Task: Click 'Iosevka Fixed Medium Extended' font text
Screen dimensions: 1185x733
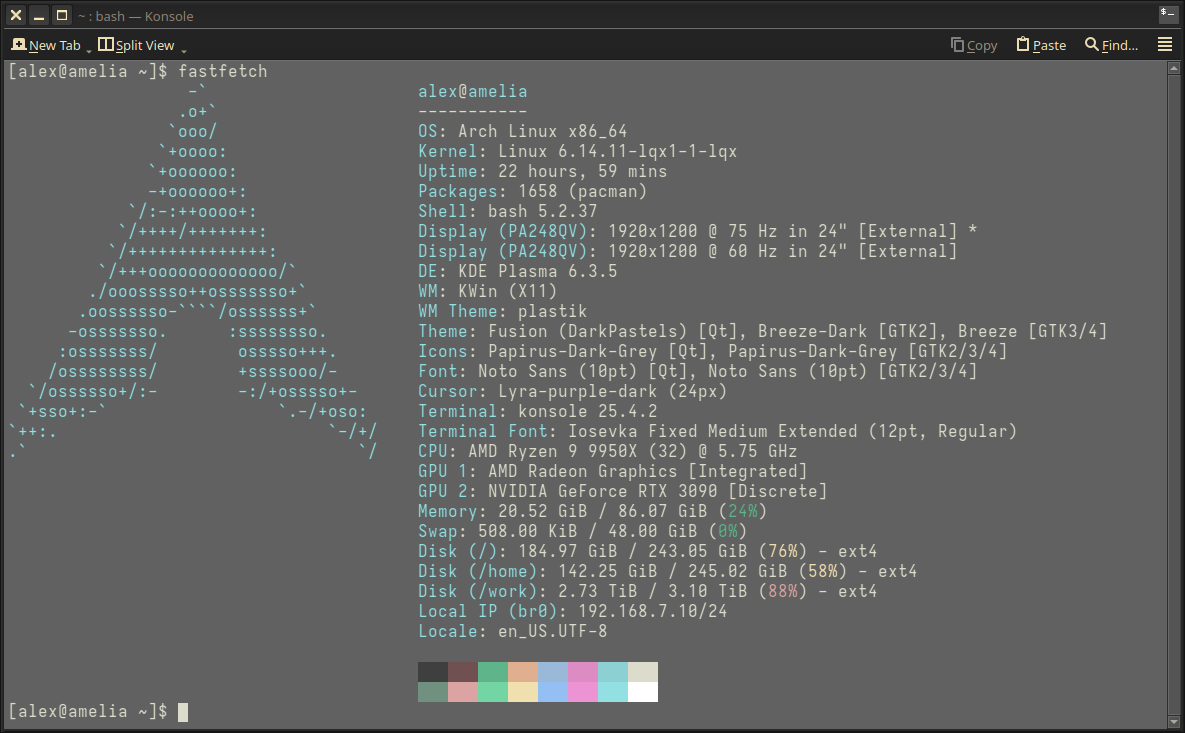Action: point(713,431)
